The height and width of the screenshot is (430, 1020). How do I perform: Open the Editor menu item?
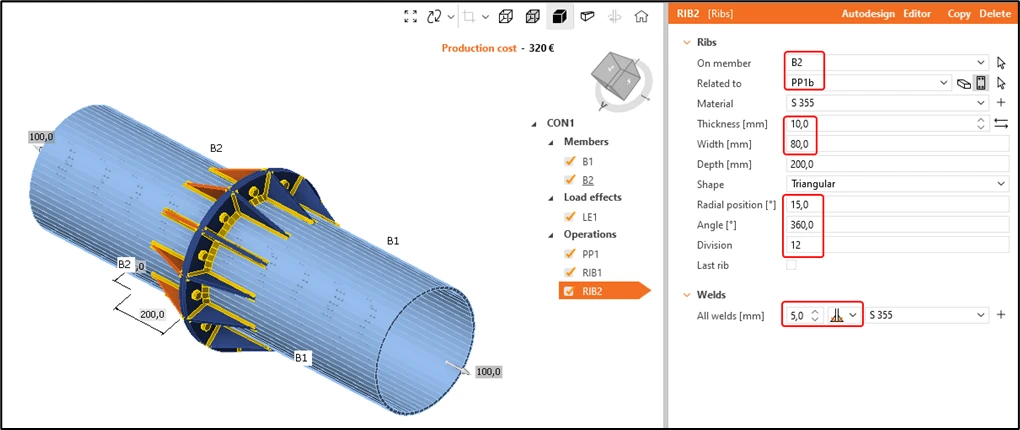click(x=917, y=14)
